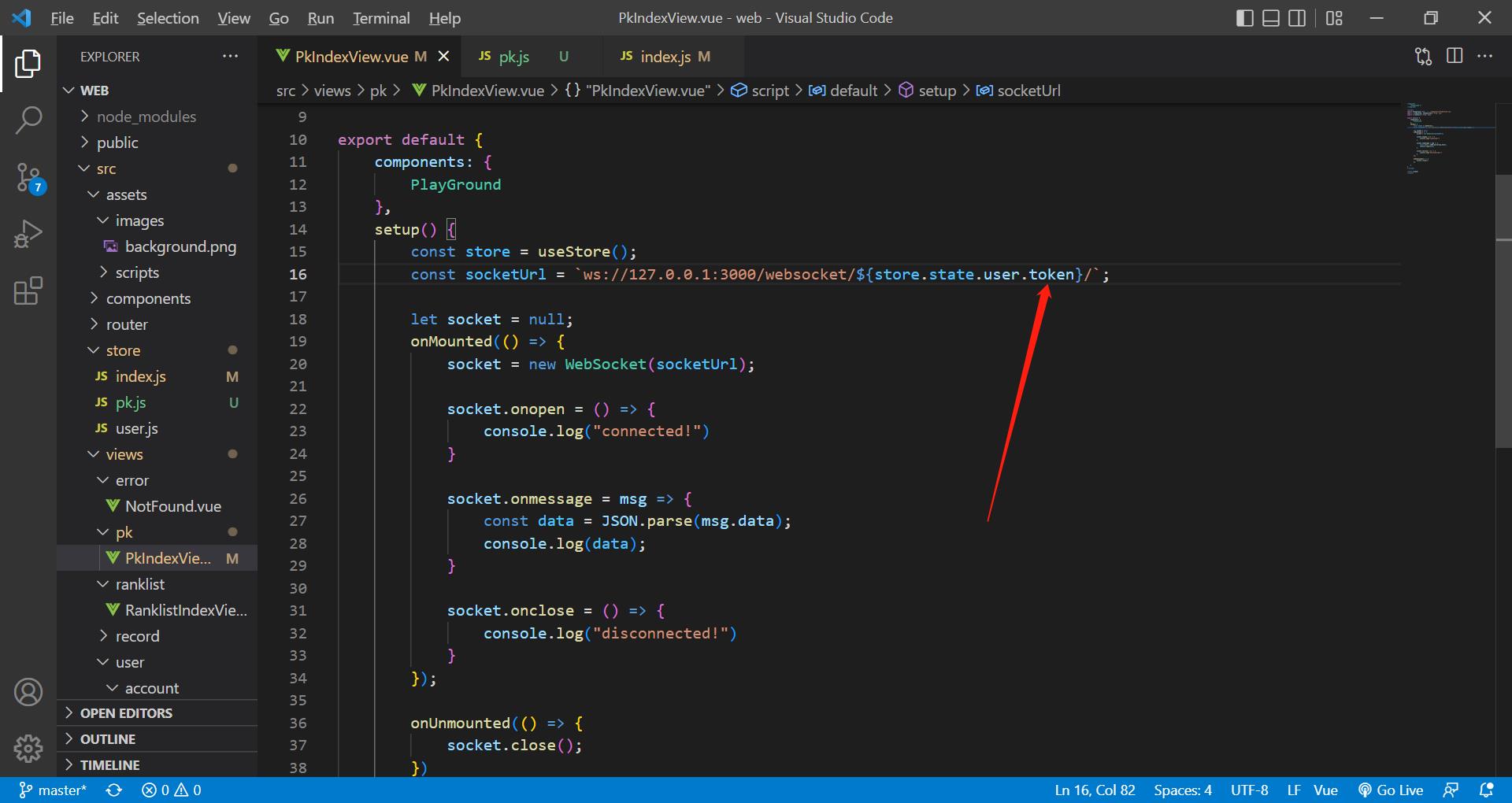Expand the OUTLINE section
This screenshot has height=803, width=1512.
(108, 739)
